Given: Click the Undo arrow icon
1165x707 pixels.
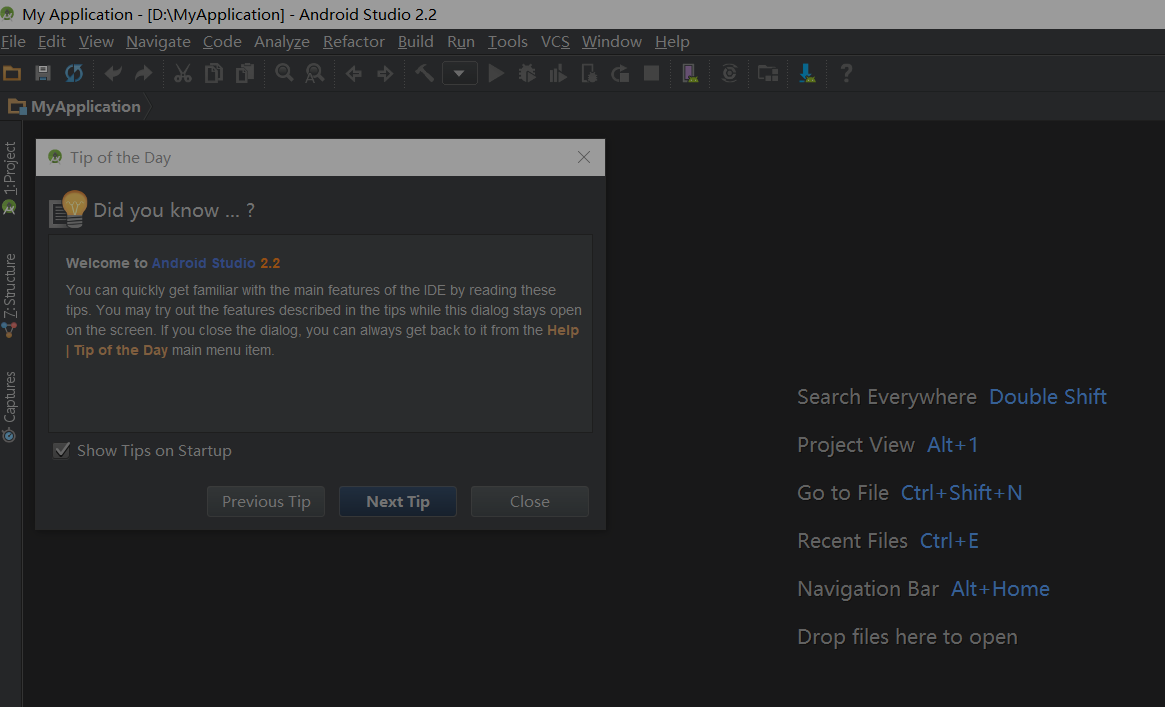Looking at the screenshot, I should point(113,74).
